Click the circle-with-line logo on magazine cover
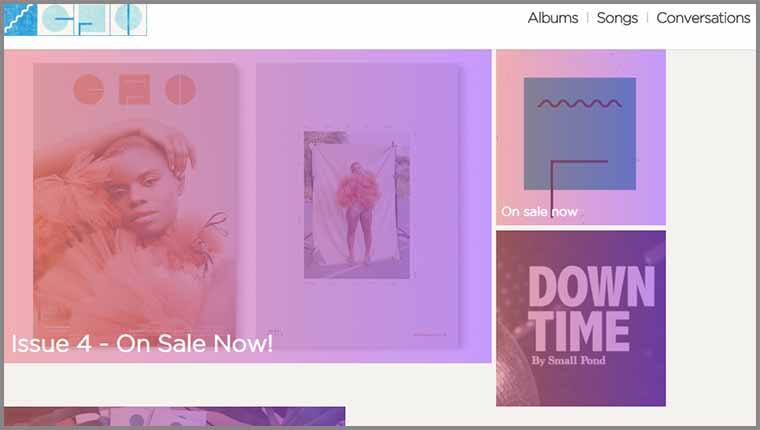This screenshot has width=760, height=430. tap(89, 89)
